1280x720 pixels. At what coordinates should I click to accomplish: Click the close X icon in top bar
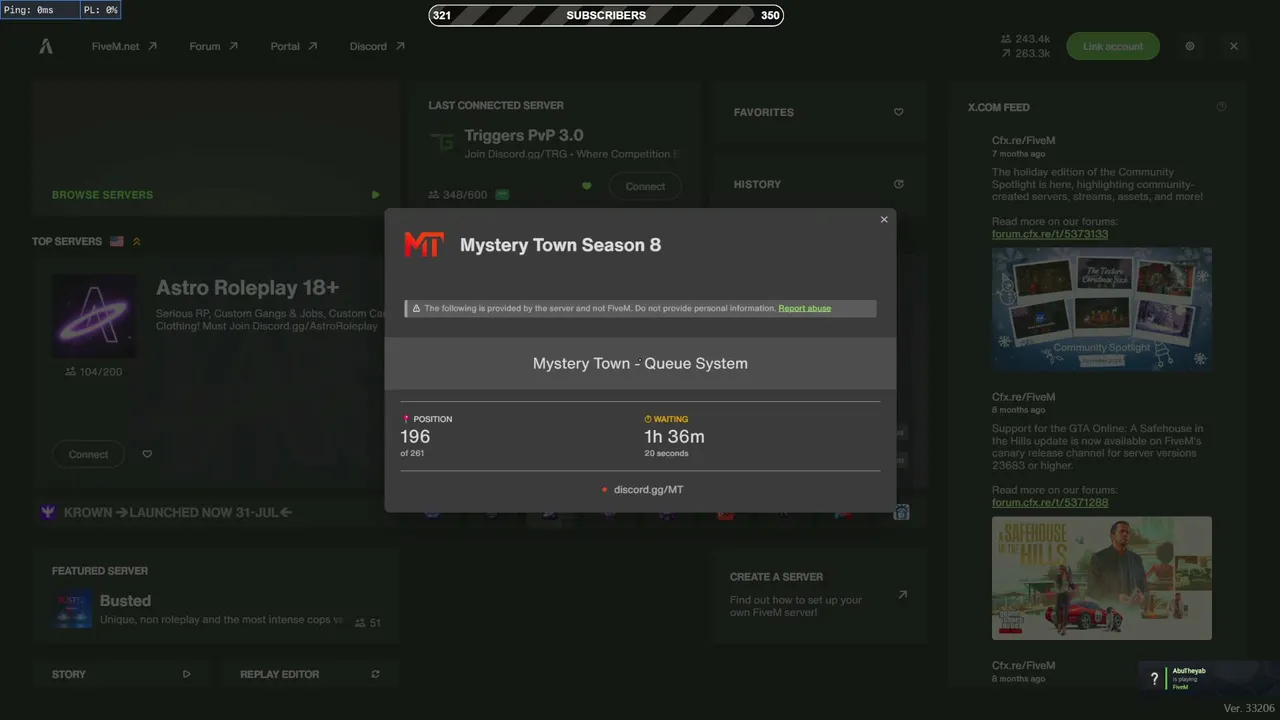(x=1234, y=46)
